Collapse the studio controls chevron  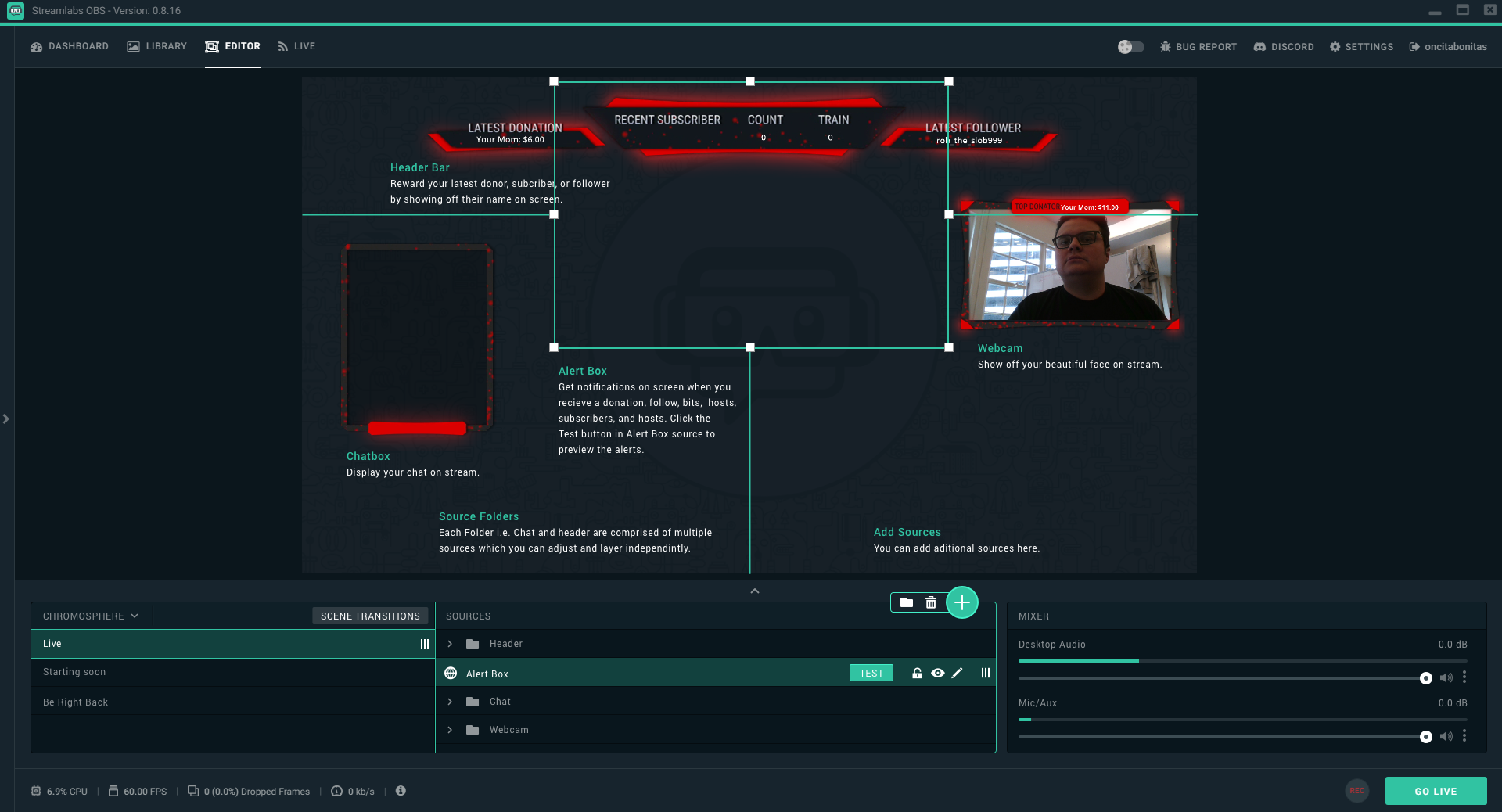(x=755, y=591)
